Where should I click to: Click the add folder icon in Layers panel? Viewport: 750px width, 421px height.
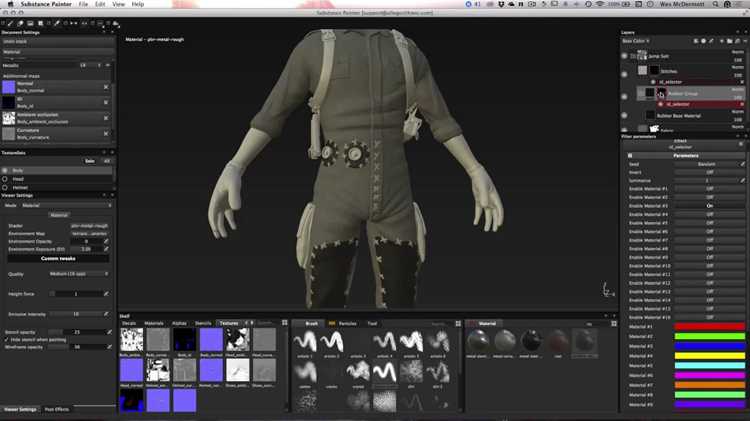pos(729,41)
